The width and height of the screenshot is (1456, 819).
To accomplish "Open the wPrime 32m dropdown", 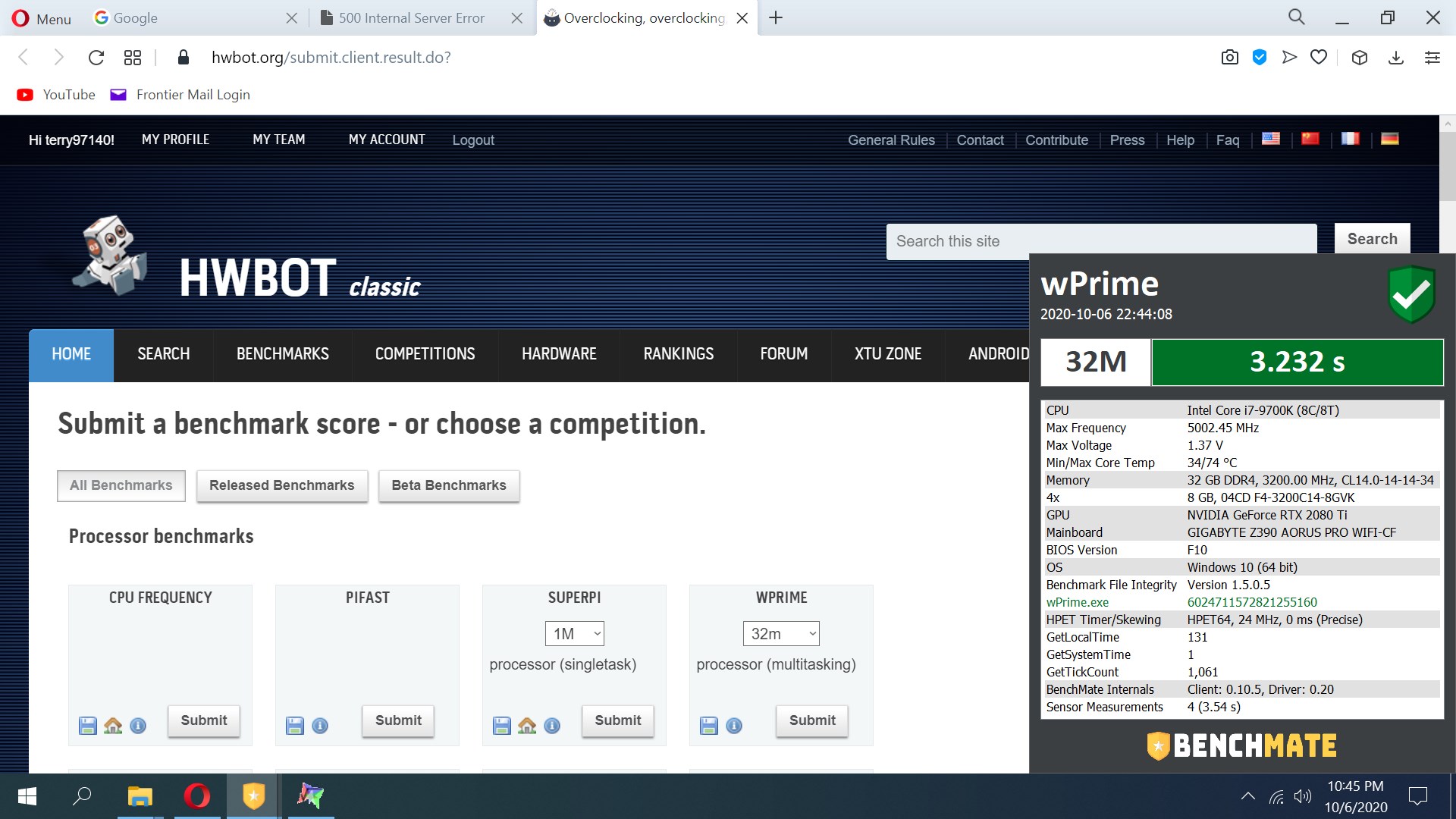I will (x=781, y=633).
